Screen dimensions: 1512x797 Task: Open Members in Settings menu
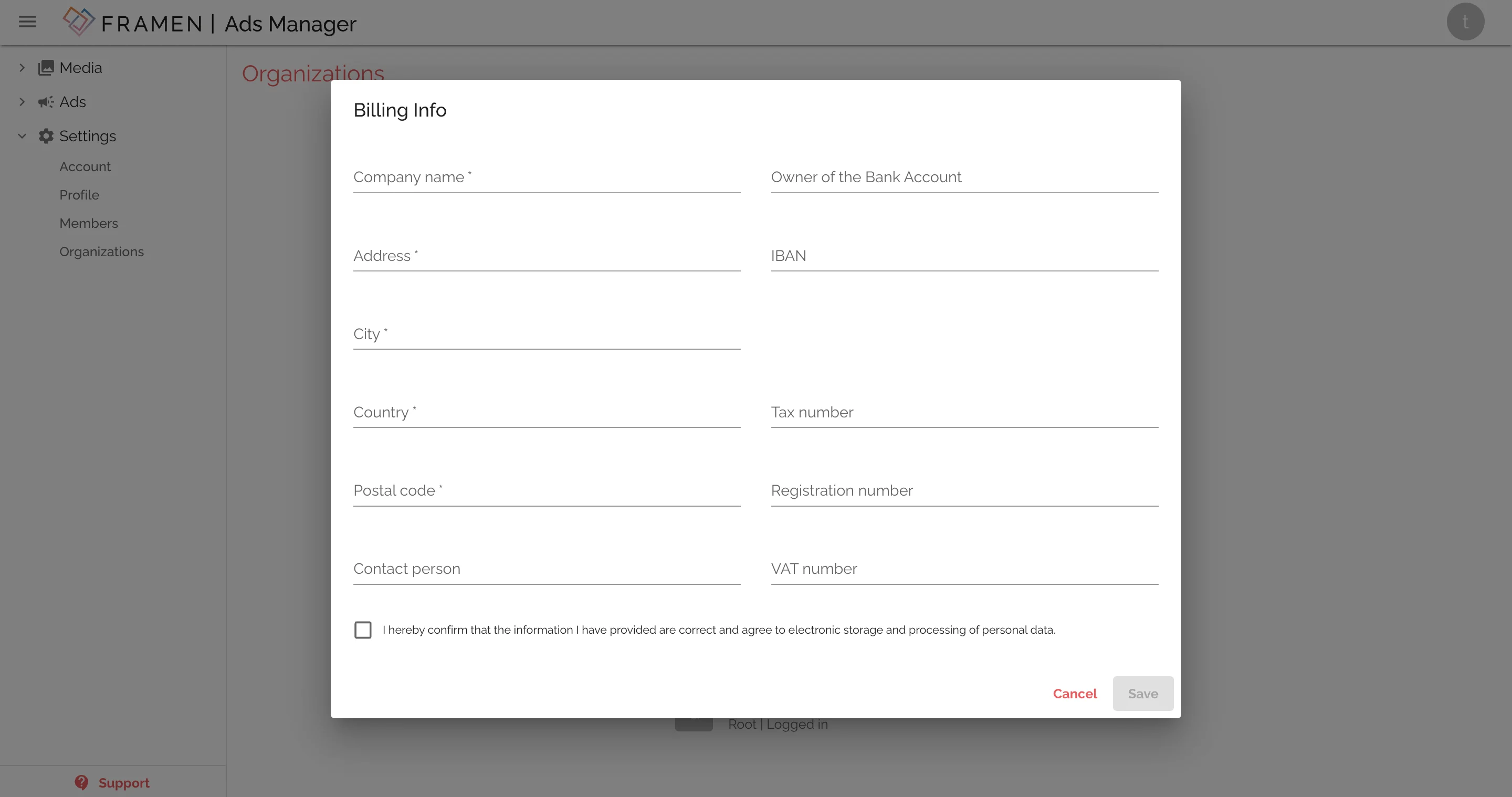click(89, 224)
